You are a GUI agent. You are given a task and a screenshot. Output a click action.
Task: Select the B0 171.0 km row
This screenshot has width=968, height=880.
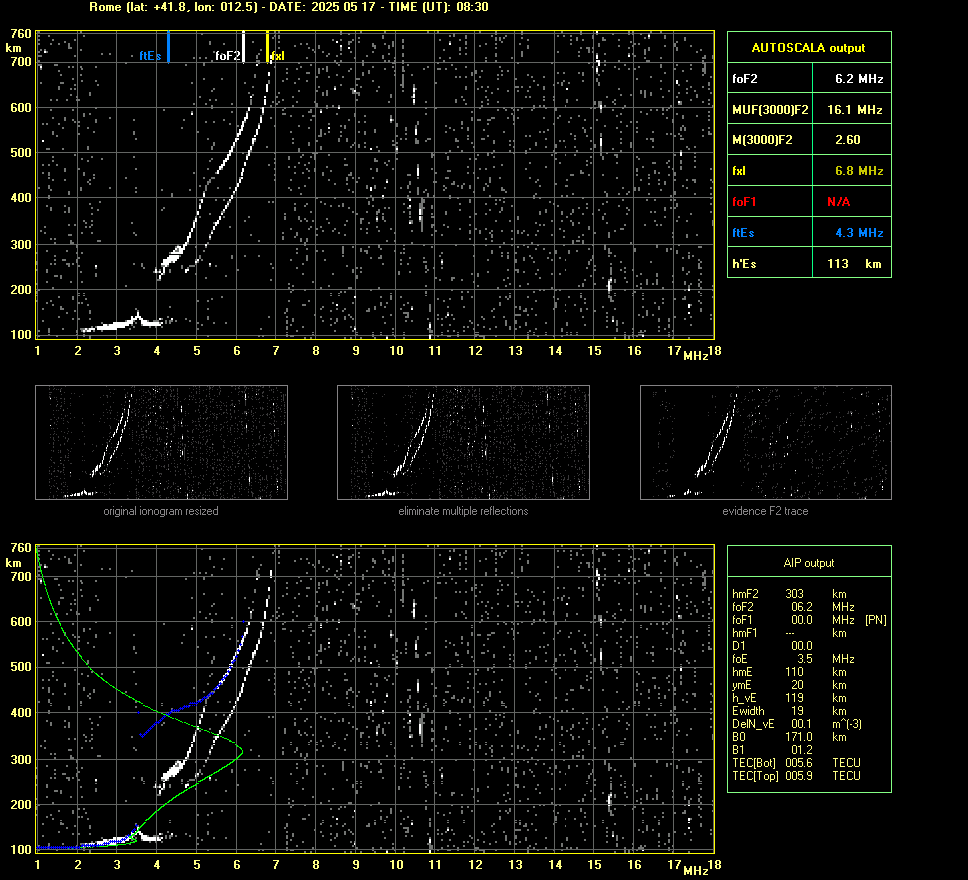790,737
